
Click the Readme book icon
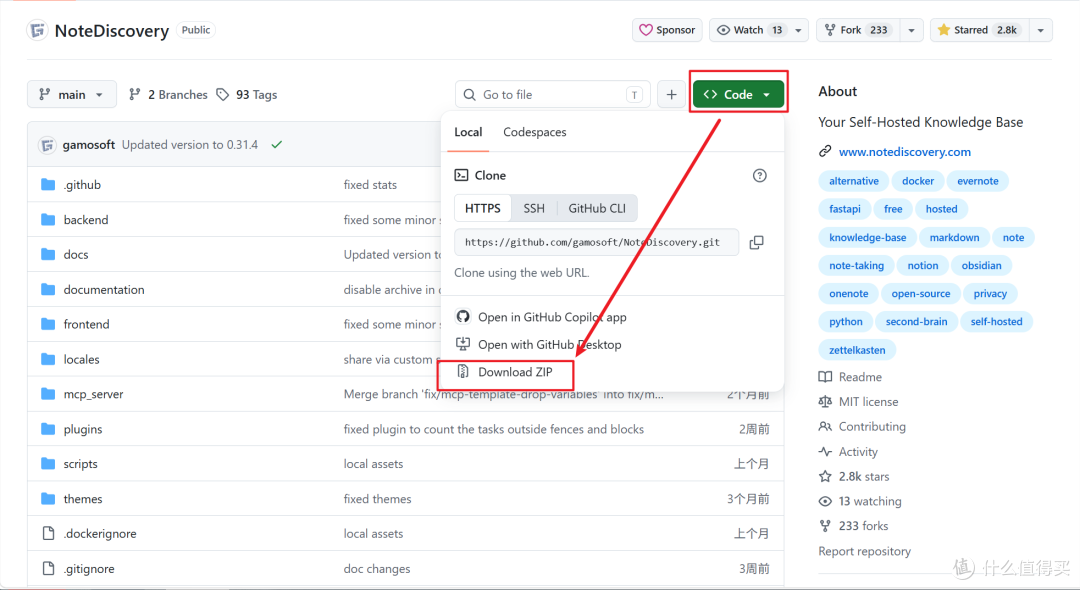point(825,377)
